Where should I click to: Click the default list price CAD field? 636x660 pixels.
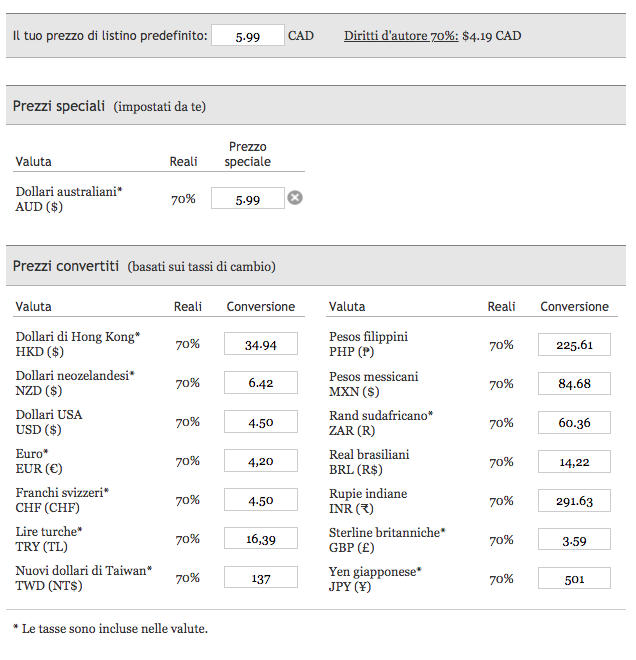(248, 36)
